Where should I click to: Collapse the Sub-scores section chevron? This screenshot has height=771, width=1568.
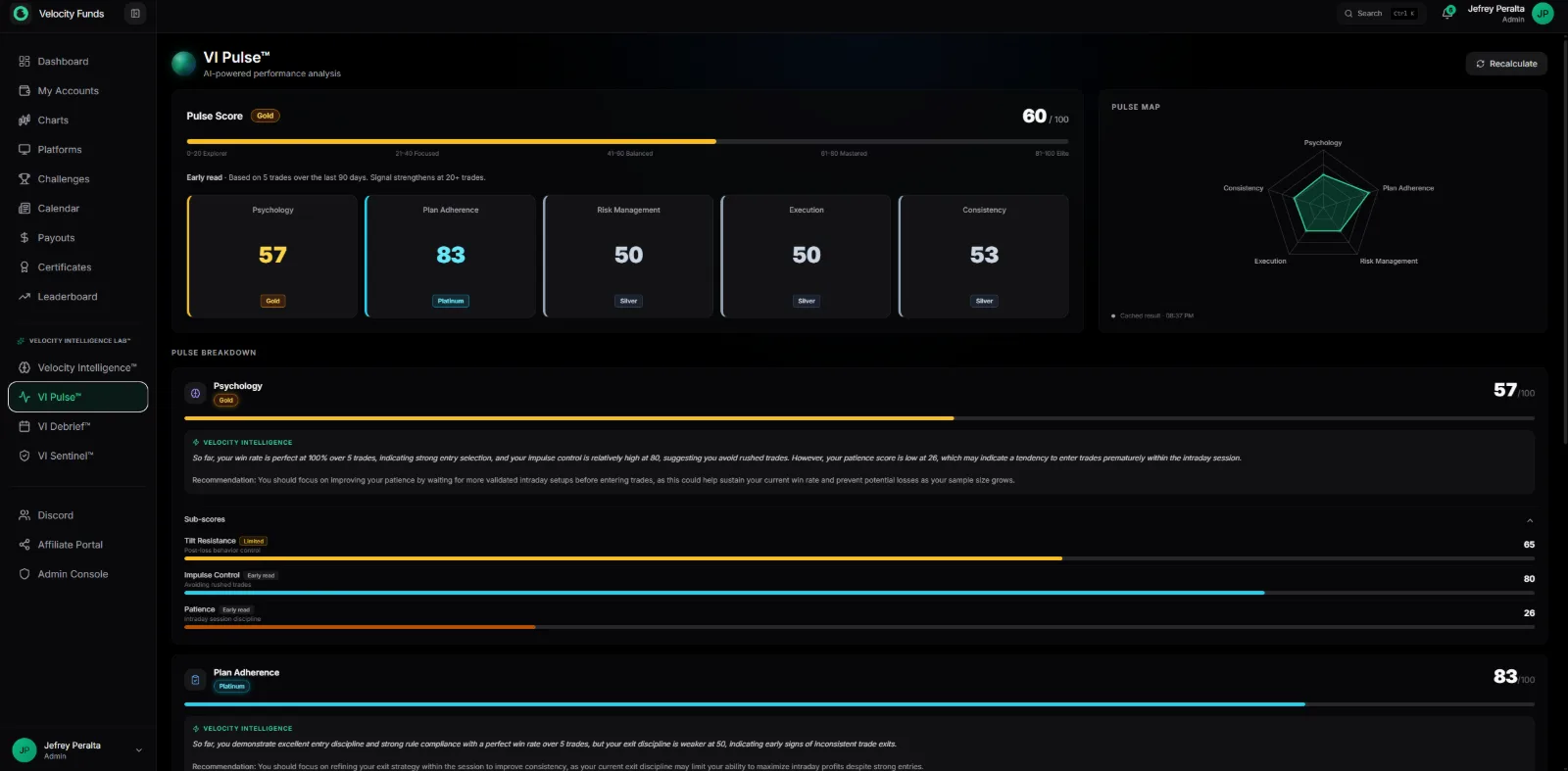point(1530,520)
